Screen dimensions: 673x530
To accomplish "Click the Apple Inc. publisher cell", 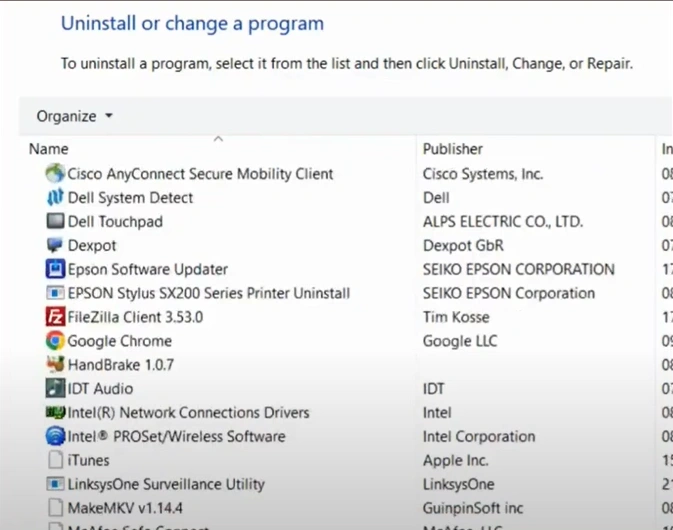I will (x=455, y=460).
